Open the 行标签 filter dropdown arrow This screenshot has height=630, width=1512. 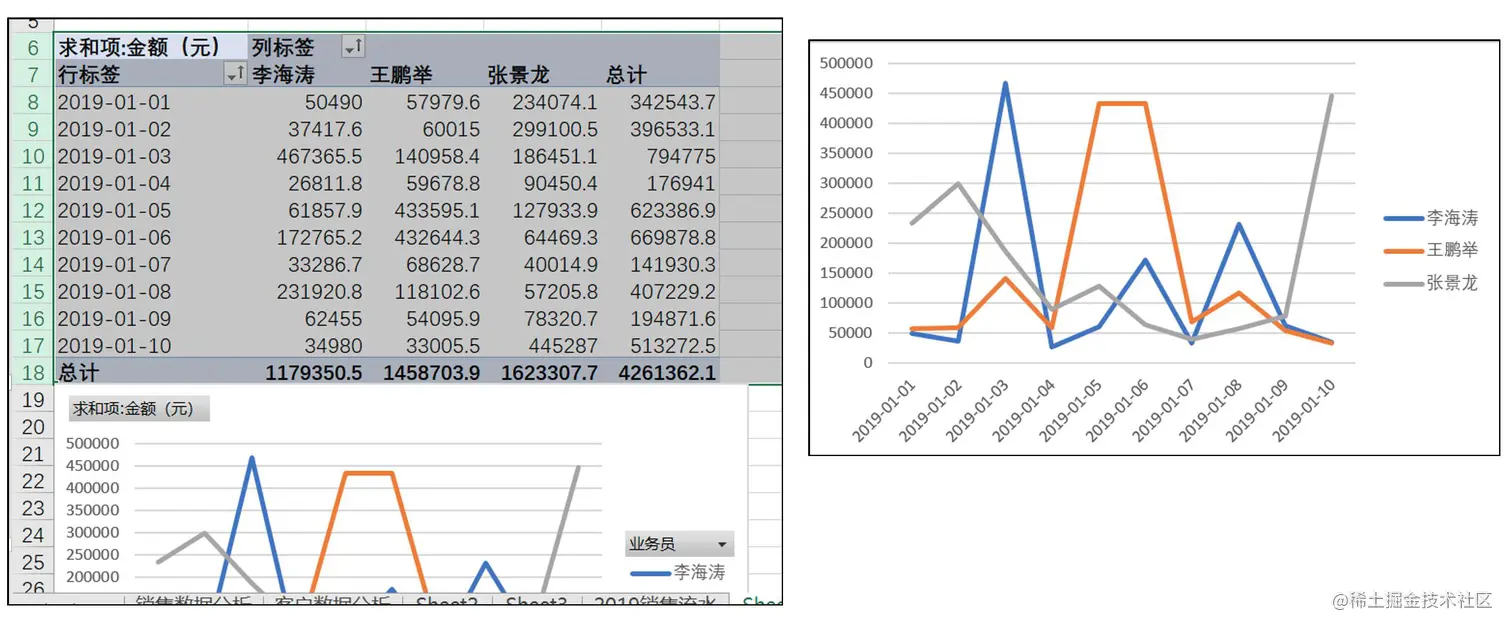[235, 74]
